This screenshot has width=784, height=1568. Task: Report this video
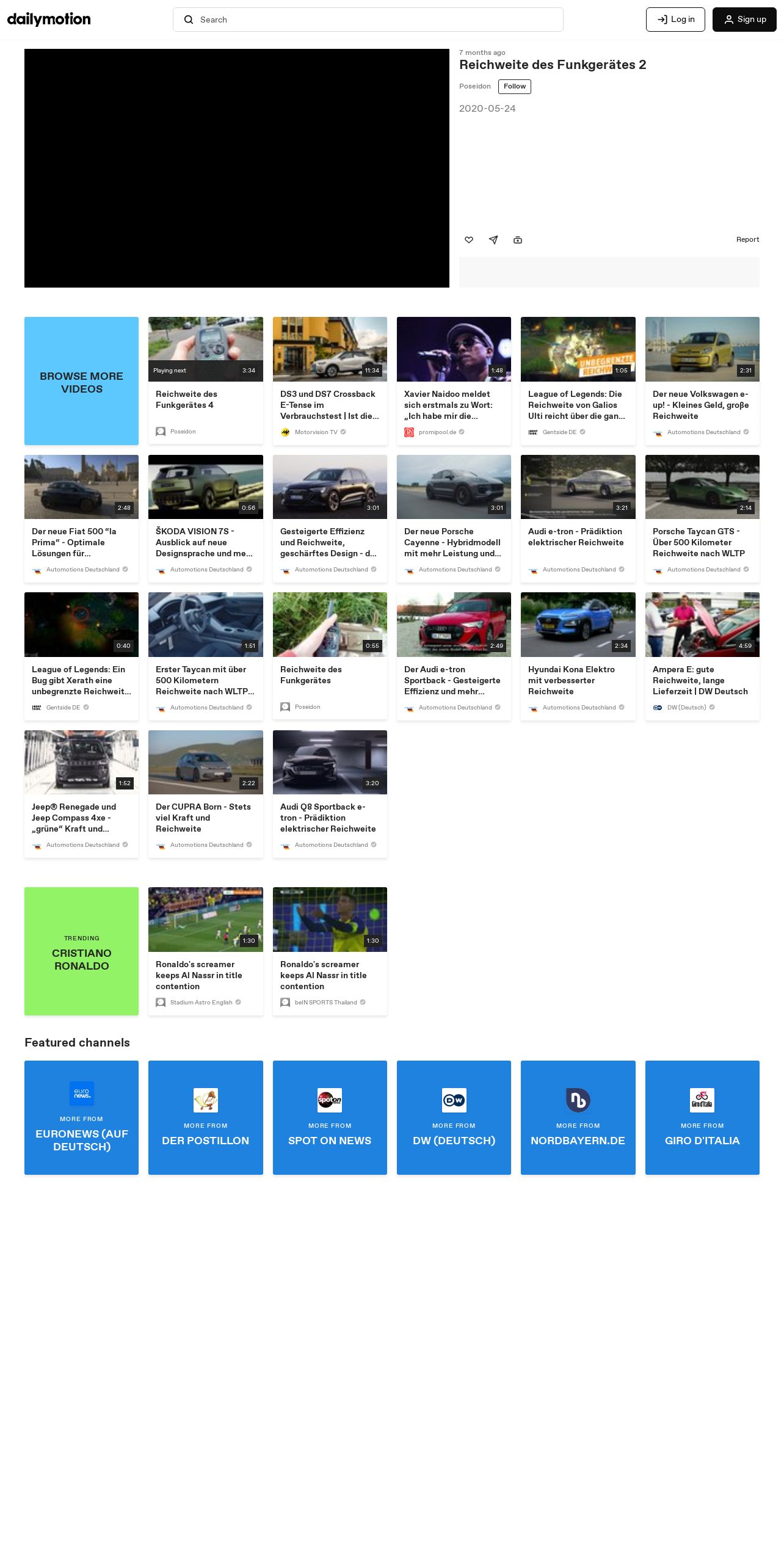point(747,239)
